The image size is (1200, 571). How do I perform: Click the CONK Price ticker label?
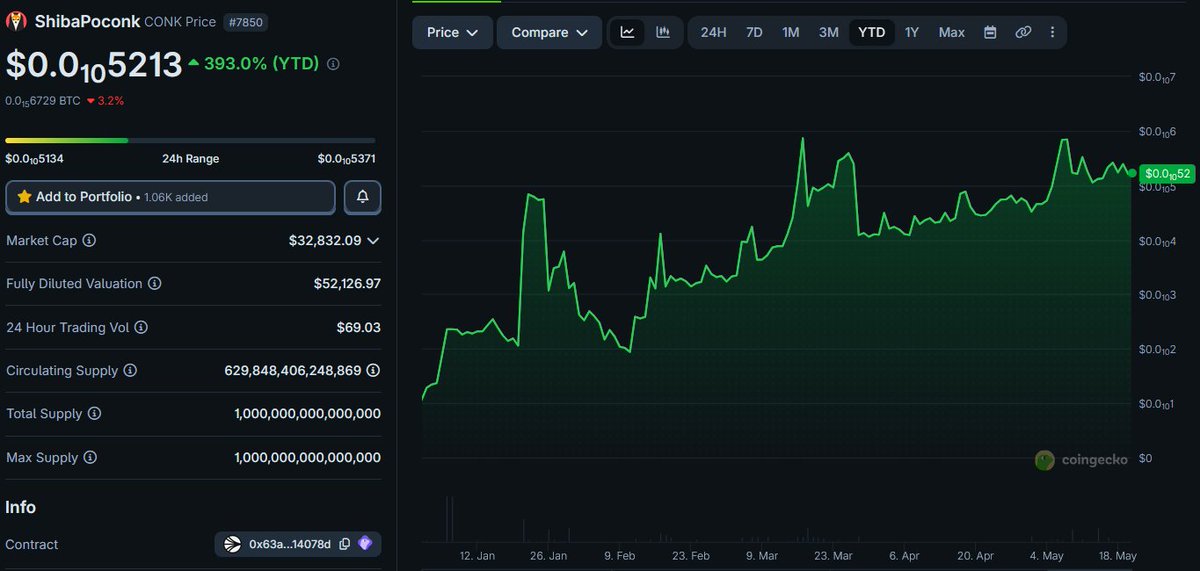click(x=180, y=22)
